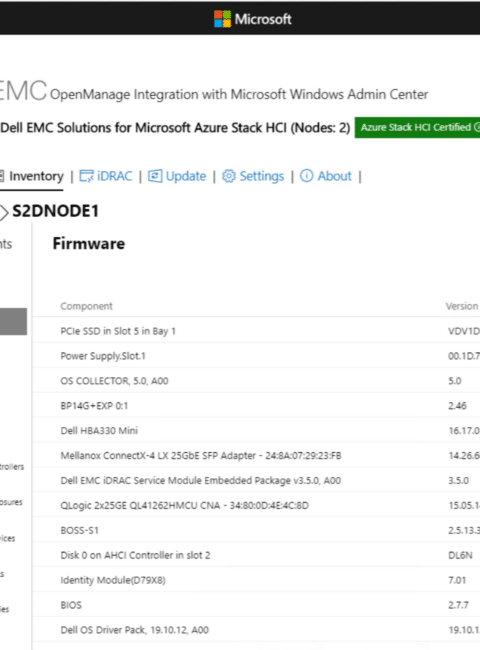The height and width of the screenshot is (650, 480).
Task: Click the Microsoft logo in header
Action: point(222,19)
